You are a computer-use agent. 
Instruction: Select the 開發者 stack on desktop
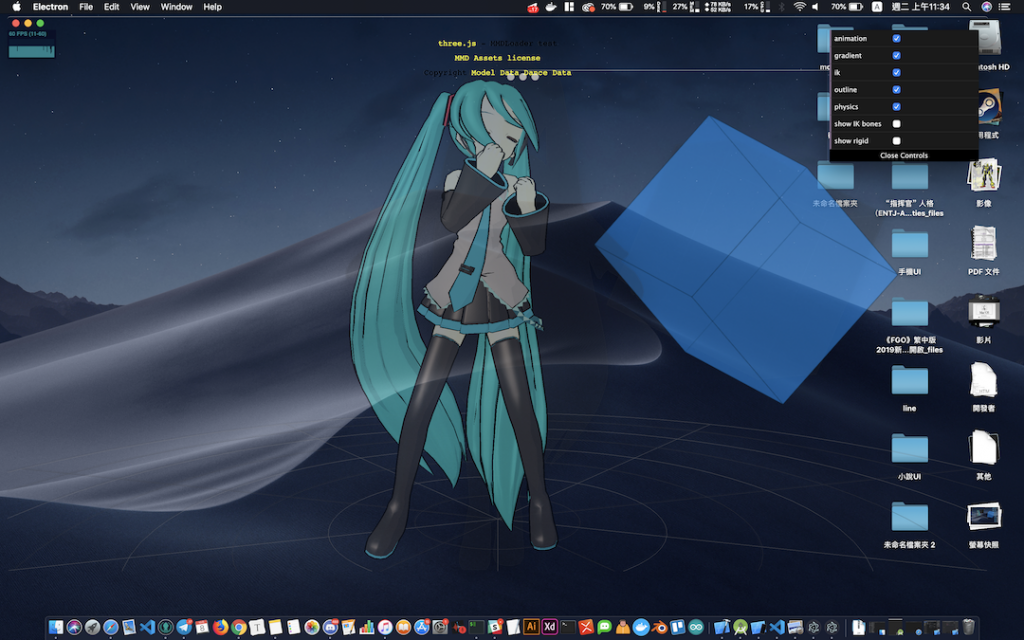[x=984, y=387]
